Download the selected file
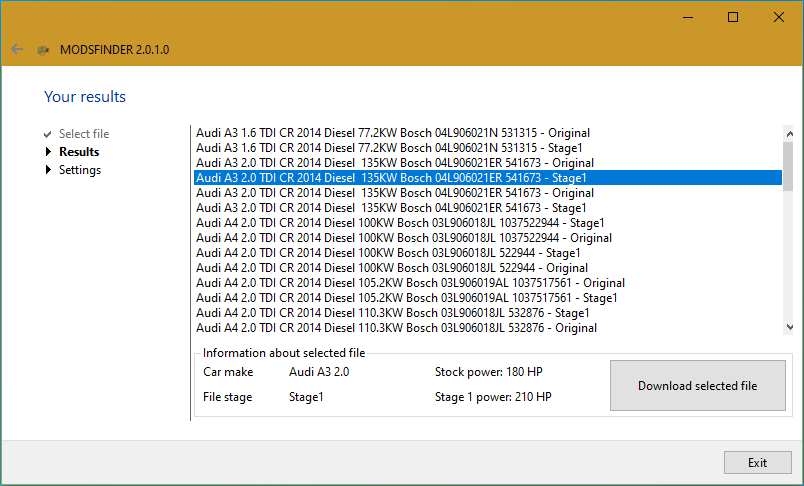The width and height of the screenshot is (804, 486). pos(697,386)
